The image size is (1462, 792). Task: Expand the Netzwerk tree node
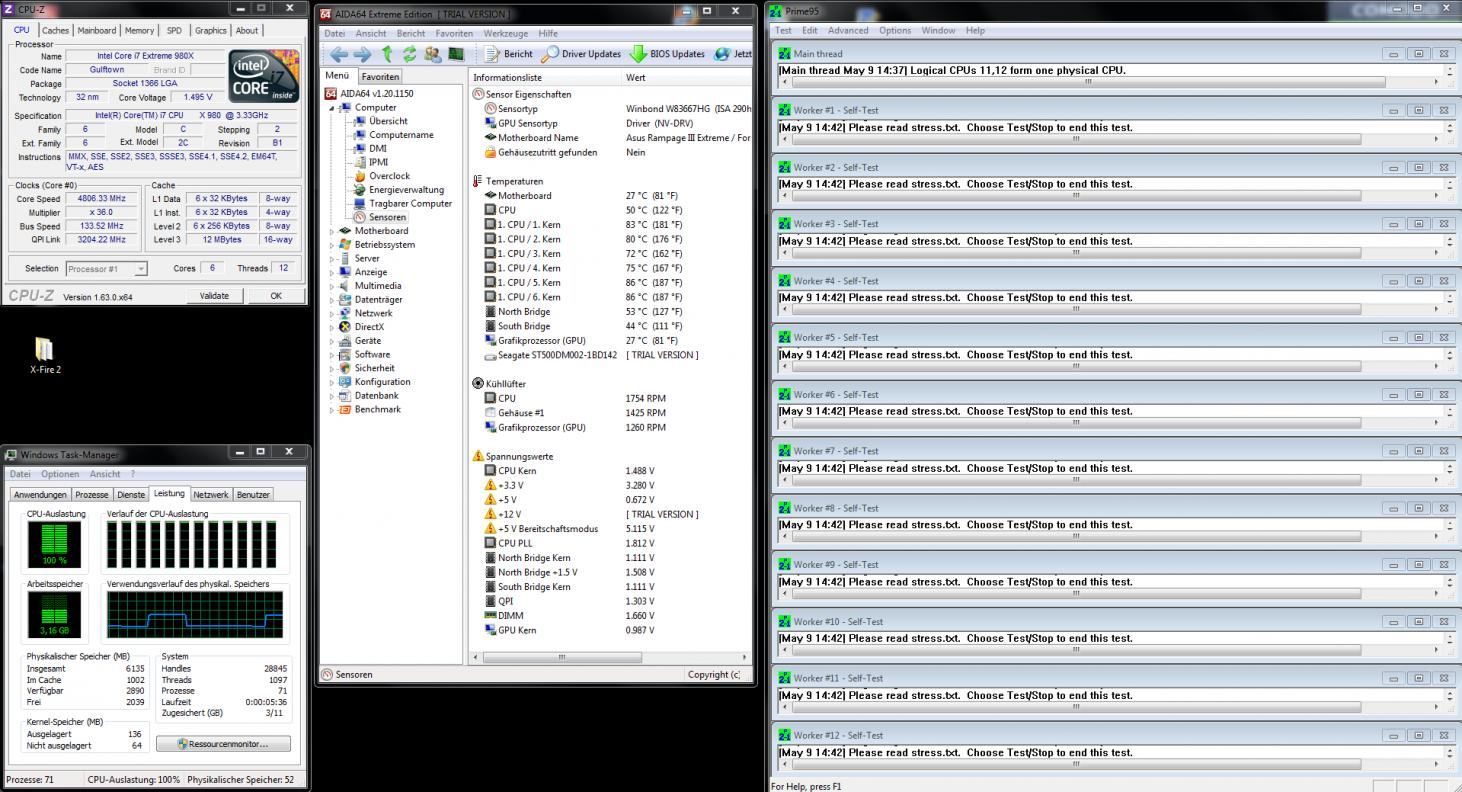(332, 313)
